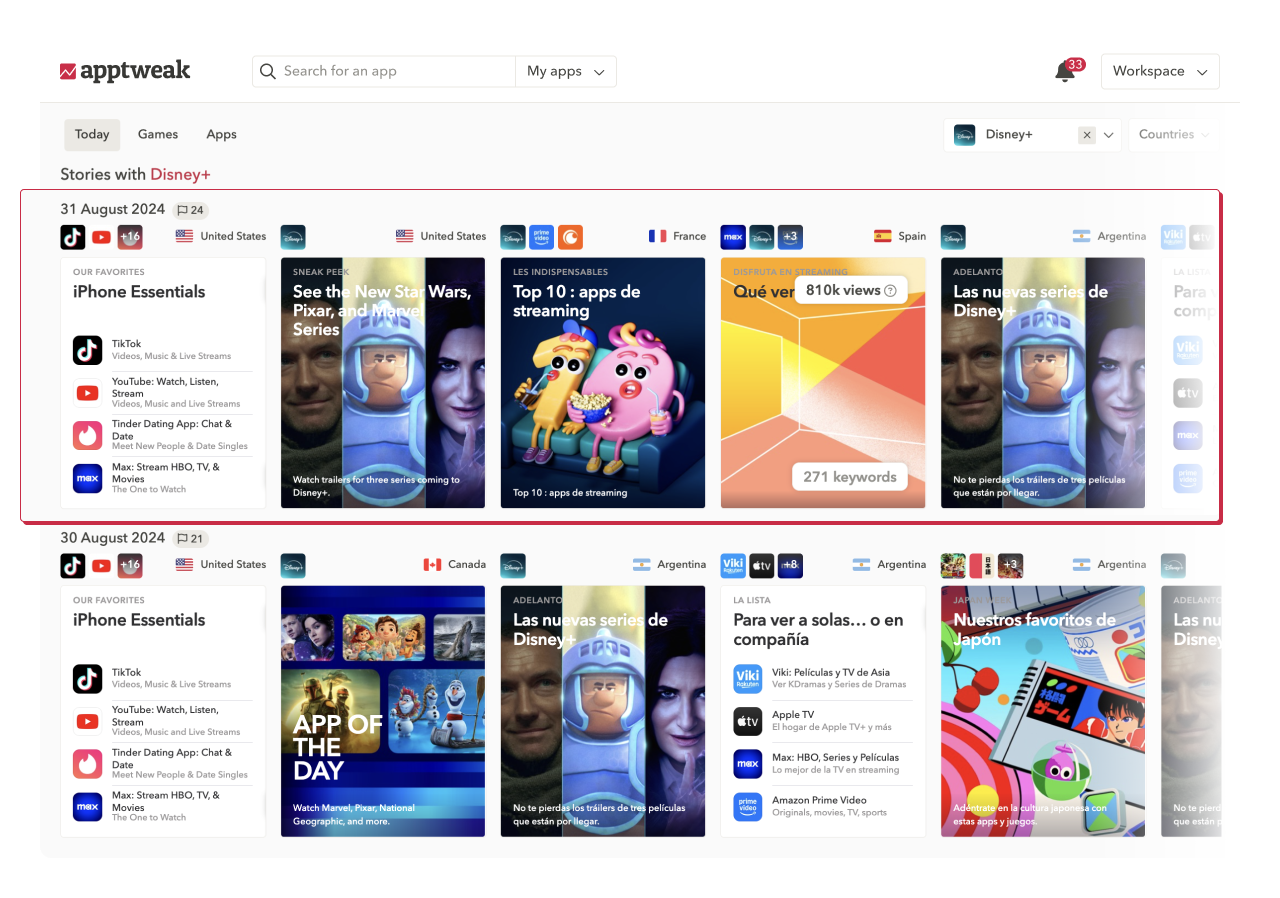Open the Top 10 apps de streaming card
This screenshot has height=898, width=1280.
tap(603, 383)
